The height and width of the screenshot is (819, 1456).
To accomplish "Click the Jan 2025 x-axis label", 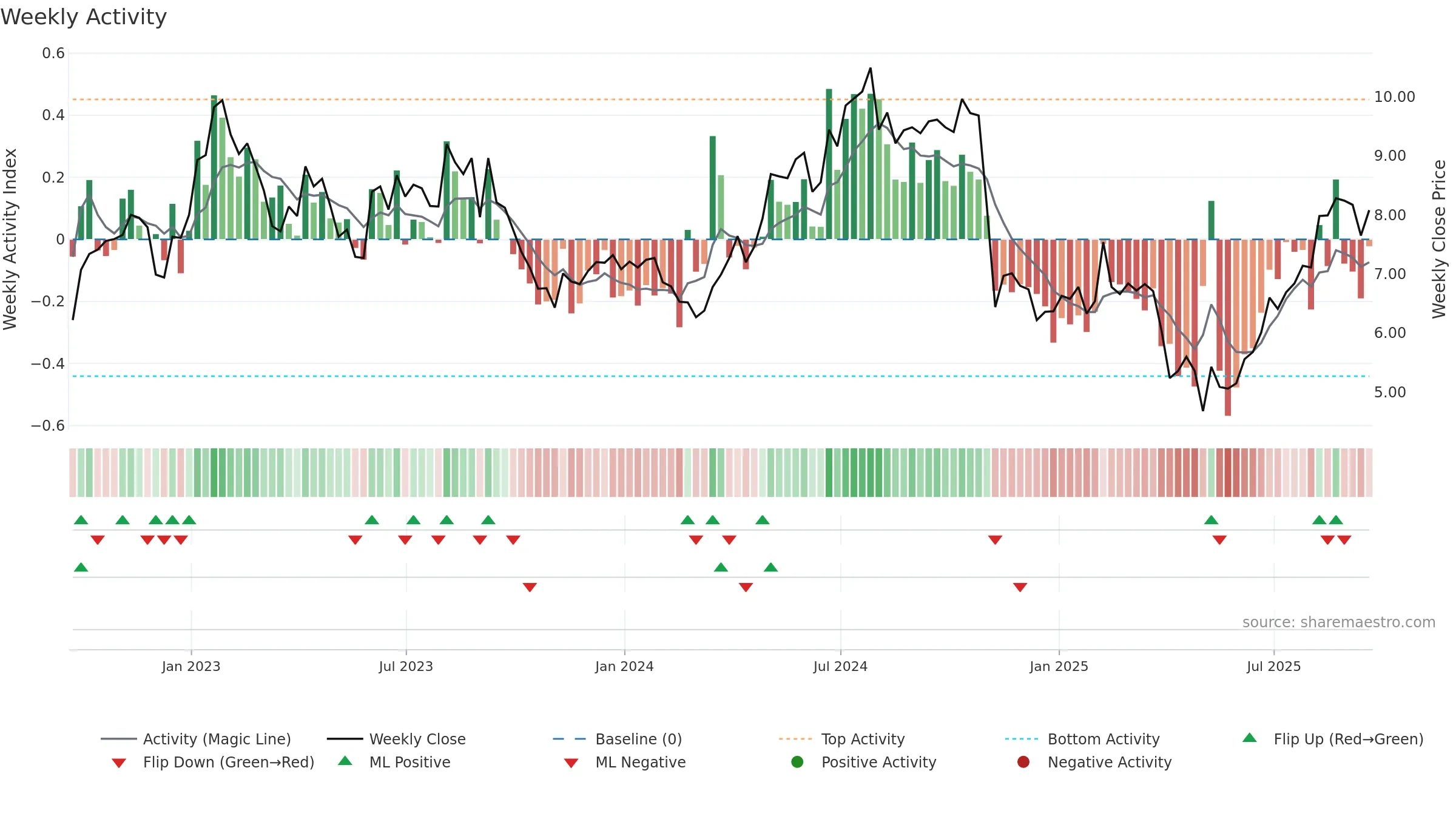I will coord(1059,667).
